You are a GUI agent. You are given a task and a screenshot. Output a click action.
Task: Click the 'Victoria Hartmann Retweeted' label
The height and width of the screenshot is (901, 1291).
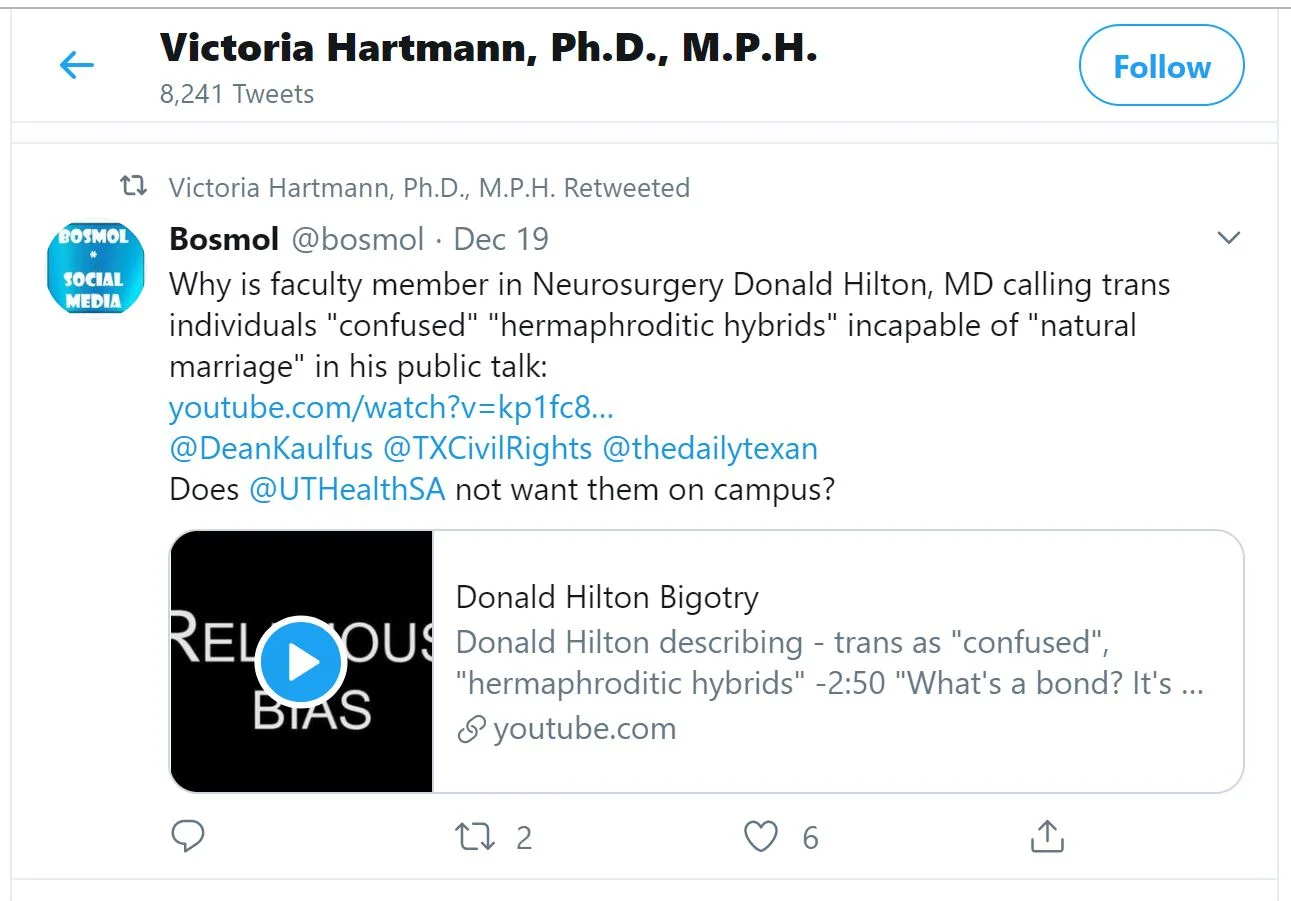point(429,187)
